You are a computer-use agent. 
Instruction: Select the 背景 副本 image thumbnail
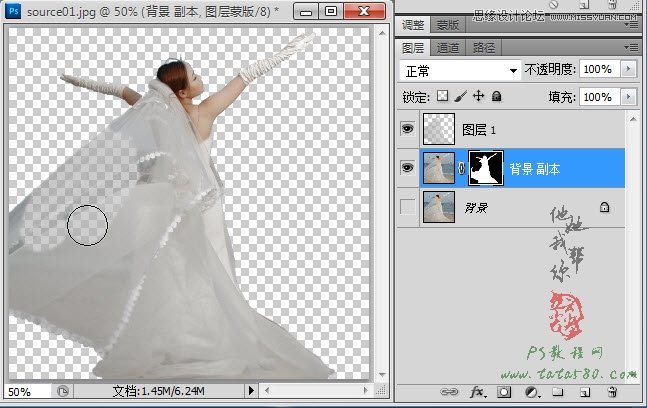tap(439, 168)
